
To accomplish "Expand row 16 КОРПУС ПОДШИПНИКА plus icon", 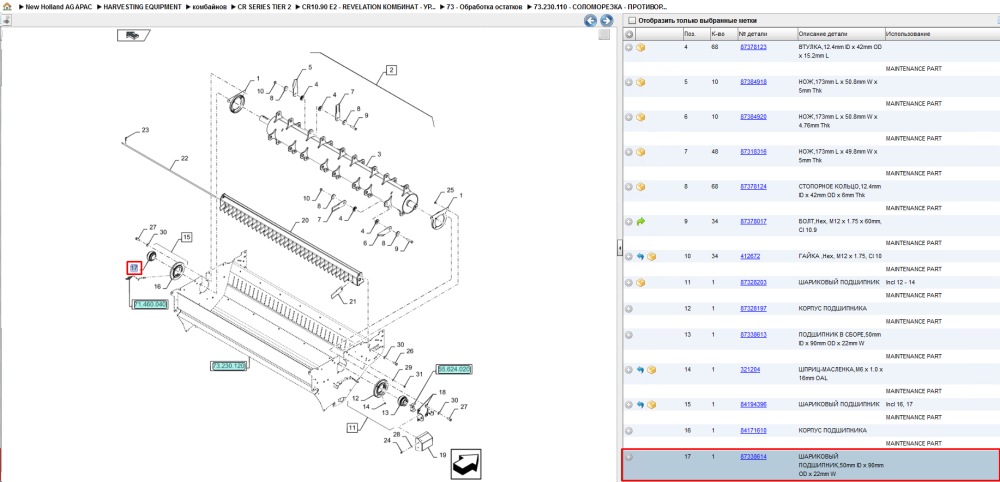I will coord(629,431).
